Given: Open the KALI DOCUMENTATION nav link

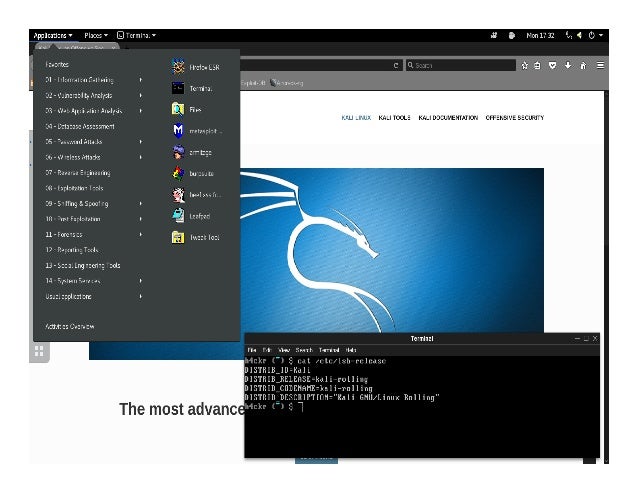Looking at the screenshot, I should tap(448, 118).
